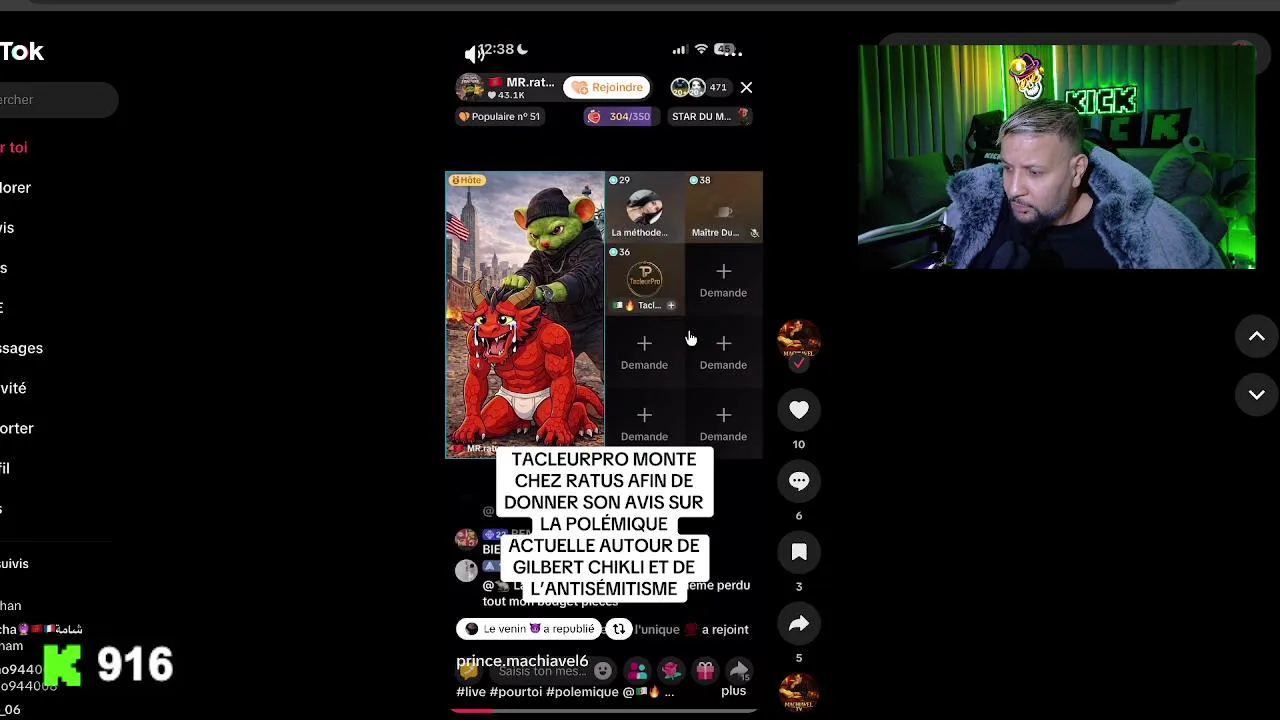This screenshot has height=720, width=1280.
Task: Click the prince.machiavel6 username
Action: click(522, 661)
